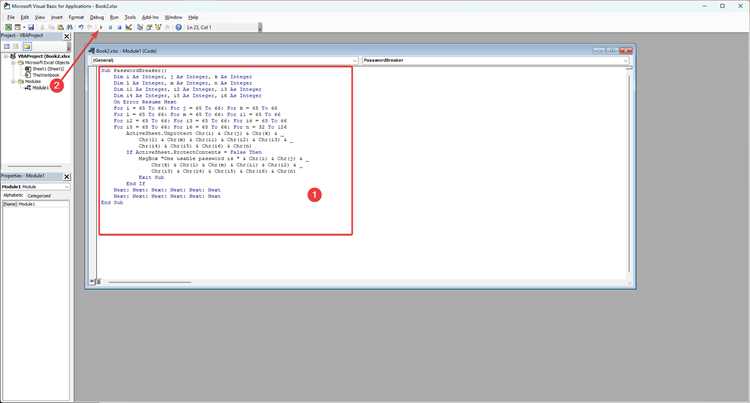Open the File menu

[11, 17]
